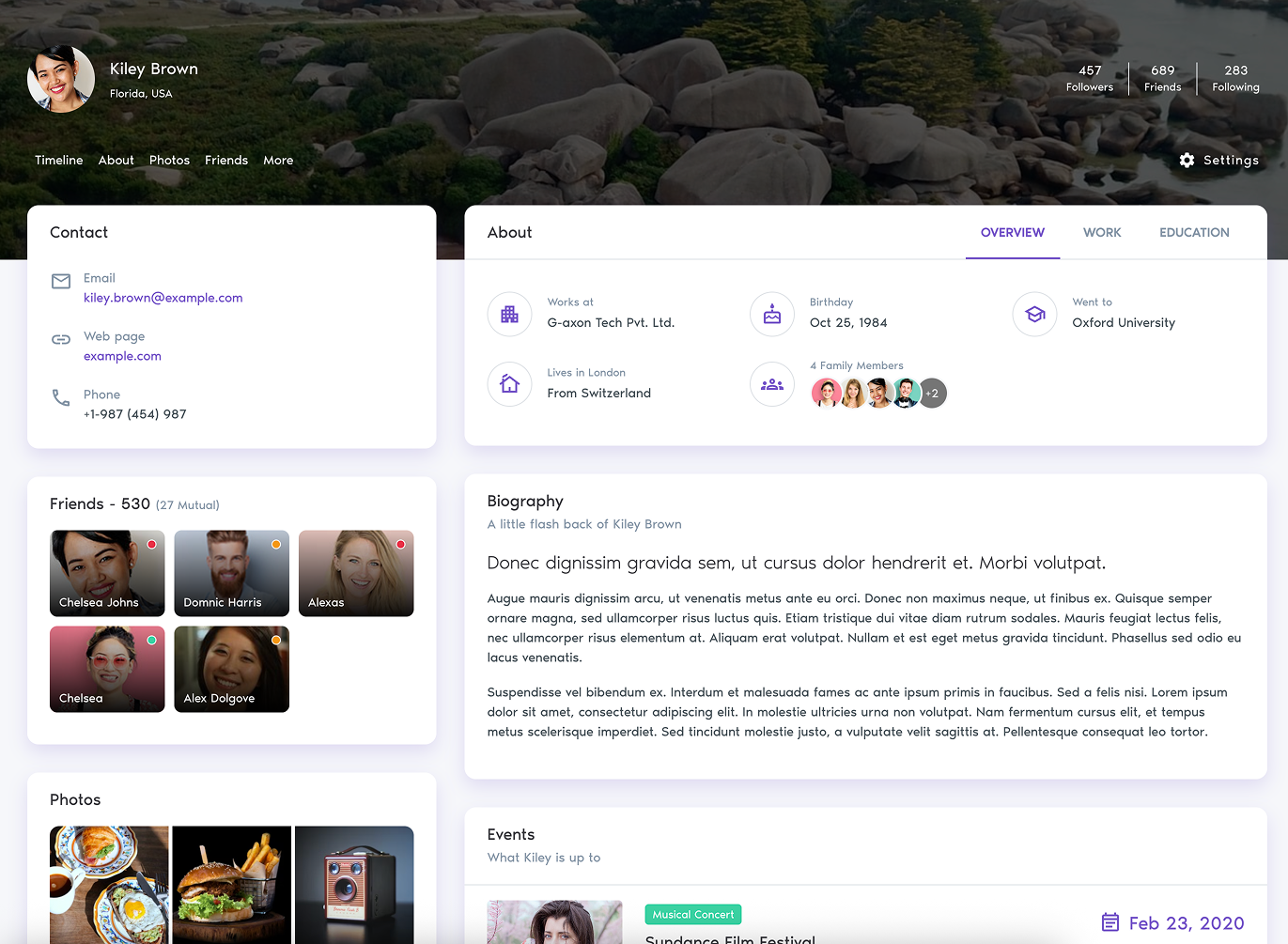
Task: Expand the +2 family members badge
Action: click(x=932, y=393)
